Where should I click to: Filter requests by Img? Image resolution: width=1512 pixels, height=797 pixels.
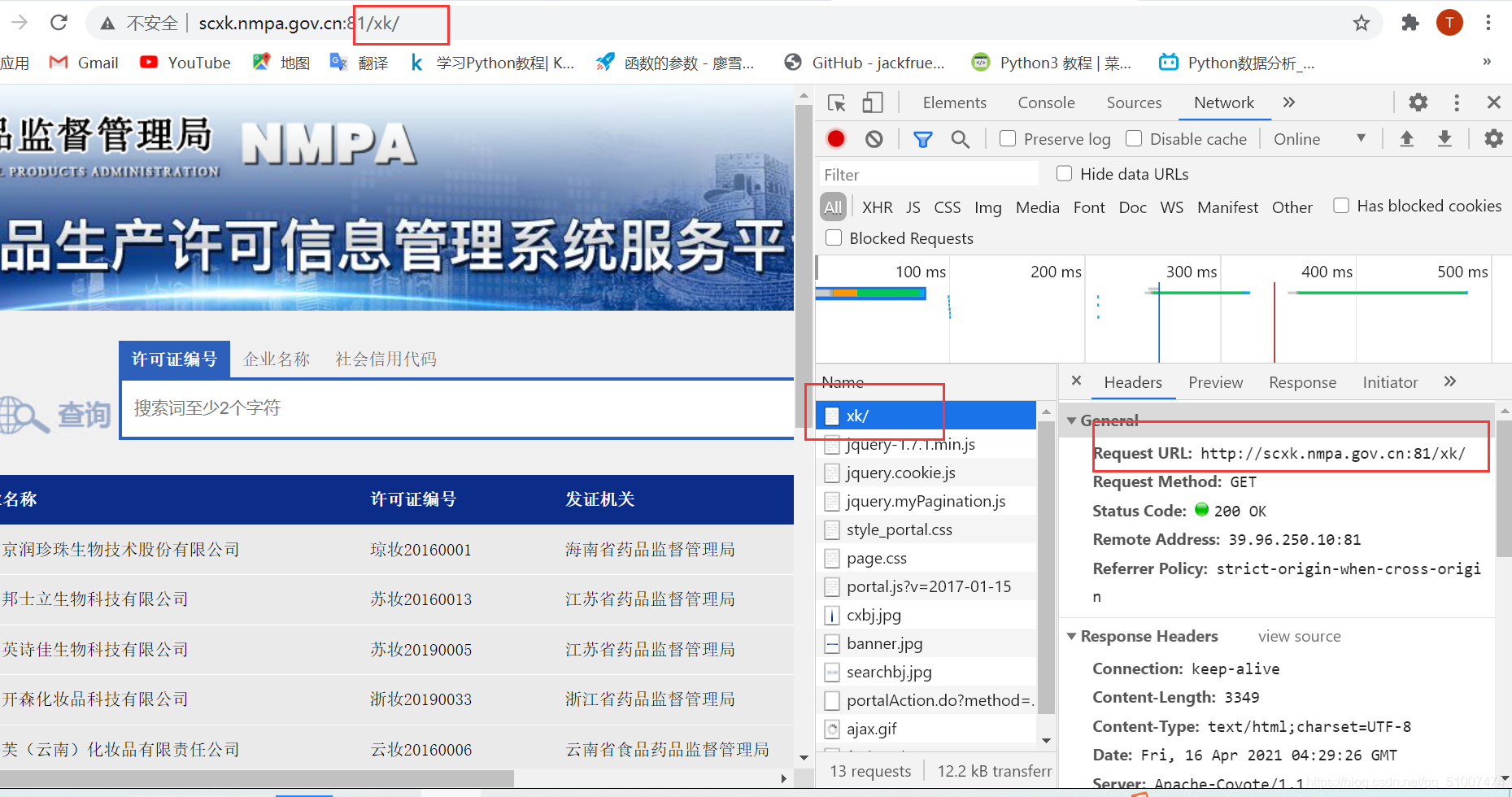pyautogui.click(x=988, y=207)
